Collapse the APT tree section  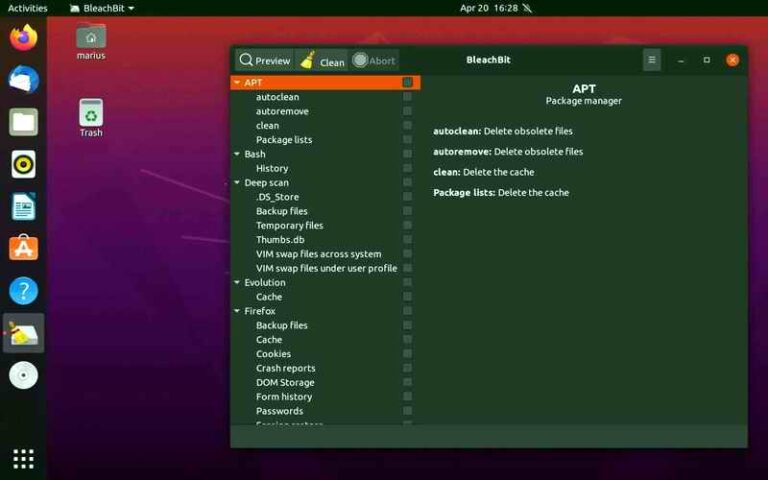tap(237, 83)
